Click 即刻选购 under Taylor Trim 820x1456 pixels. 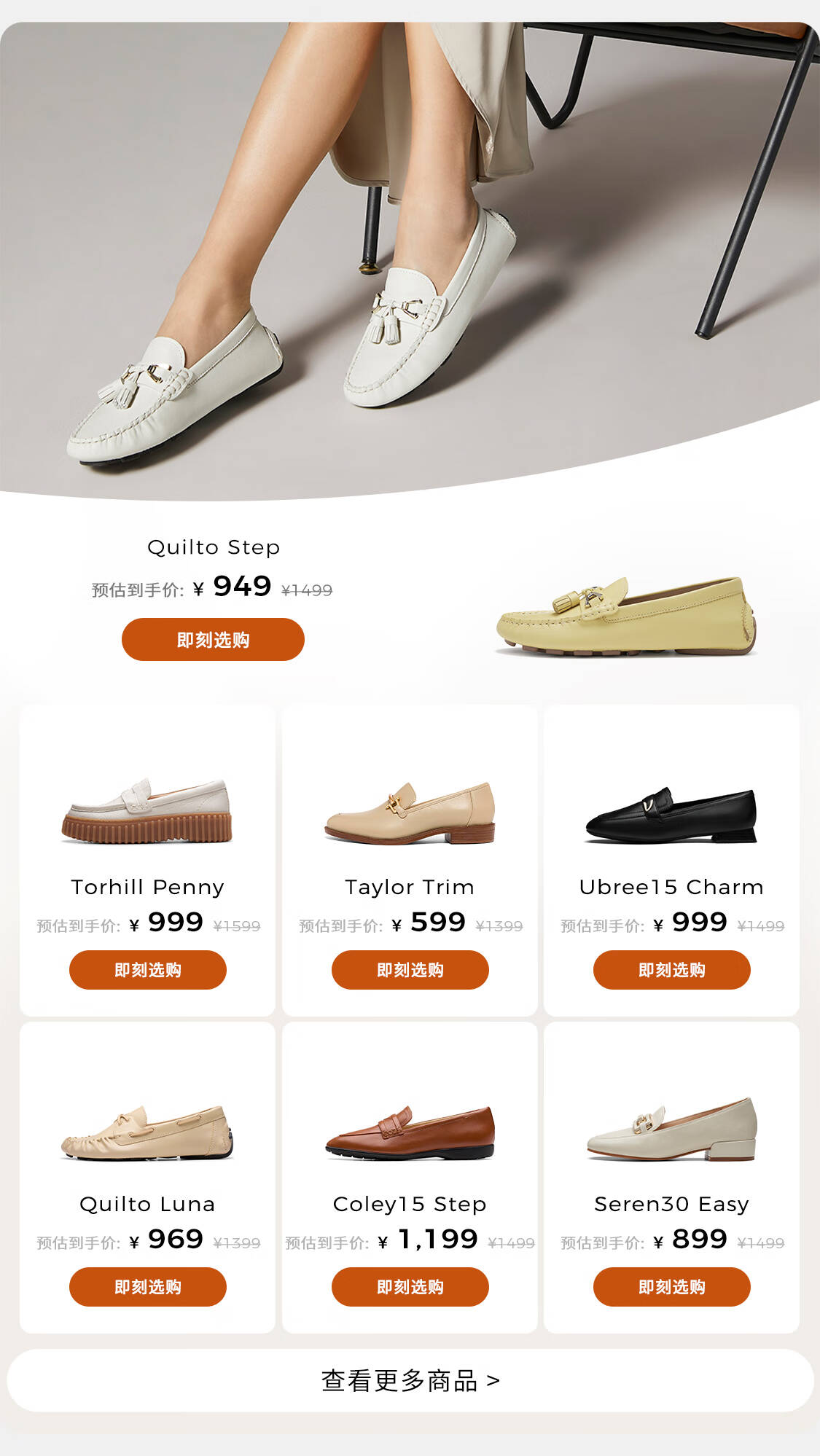pos(410,970)
